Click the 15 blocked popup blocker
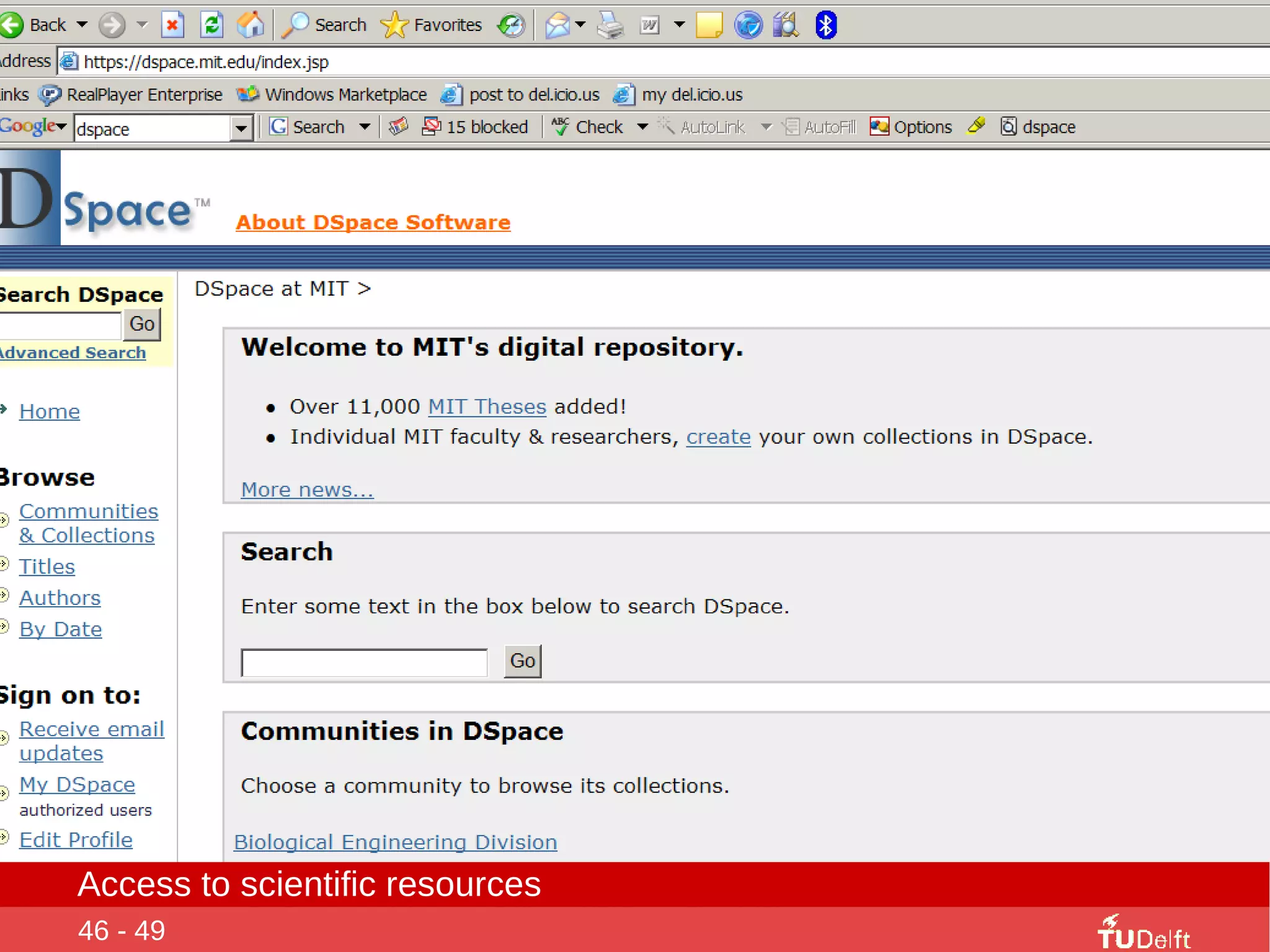 pos(474,127)
